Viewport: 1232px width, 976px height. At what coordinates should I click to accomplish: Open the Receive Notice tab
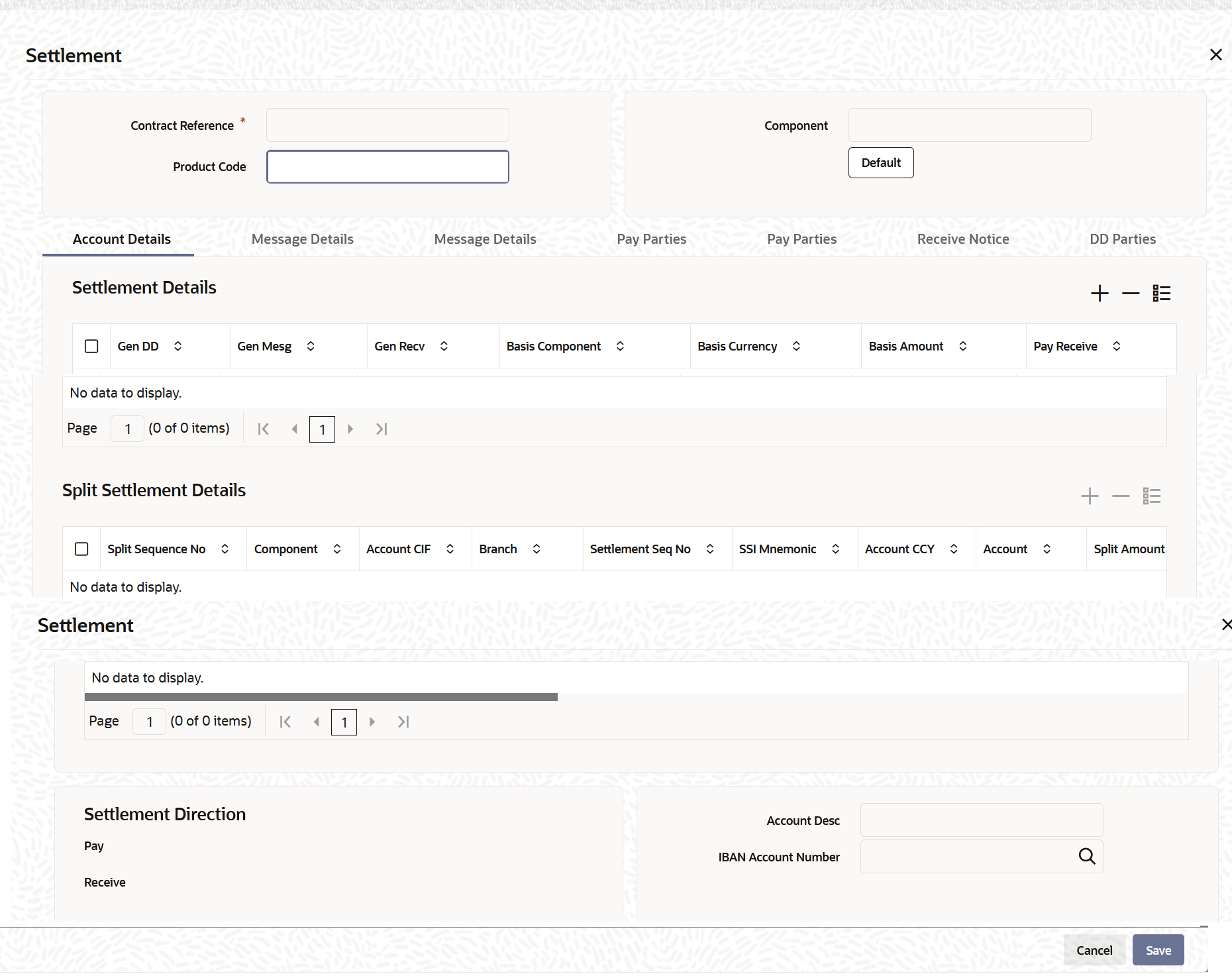pyautogui.click(x=963, y=239)
